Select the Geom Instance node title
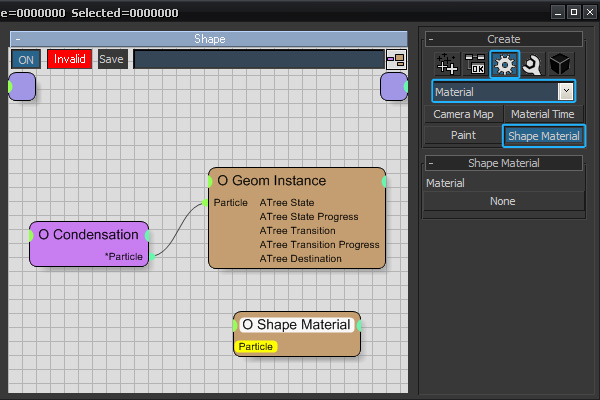600x400 pixels. click(272, 180)
